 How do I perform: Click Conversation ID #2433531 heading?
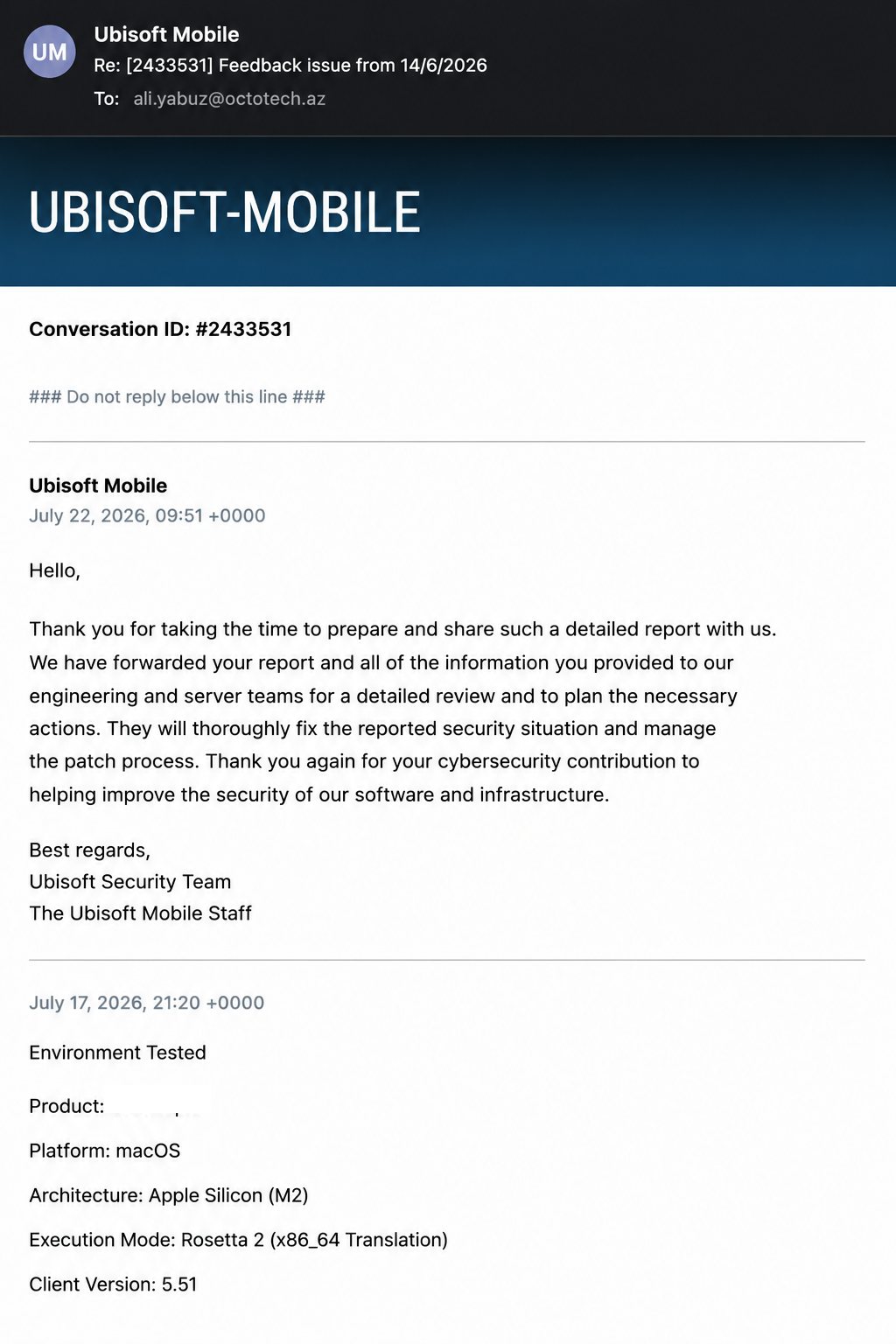[x=160, y=329]
